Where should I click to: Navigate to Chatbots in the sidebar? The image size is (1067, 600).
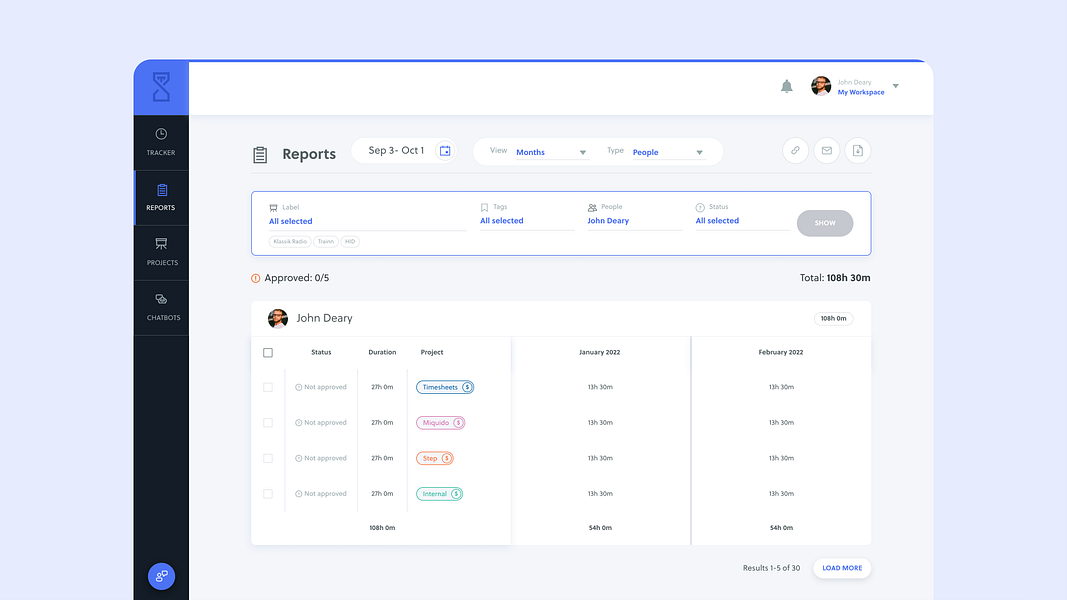tap(161, 306)
